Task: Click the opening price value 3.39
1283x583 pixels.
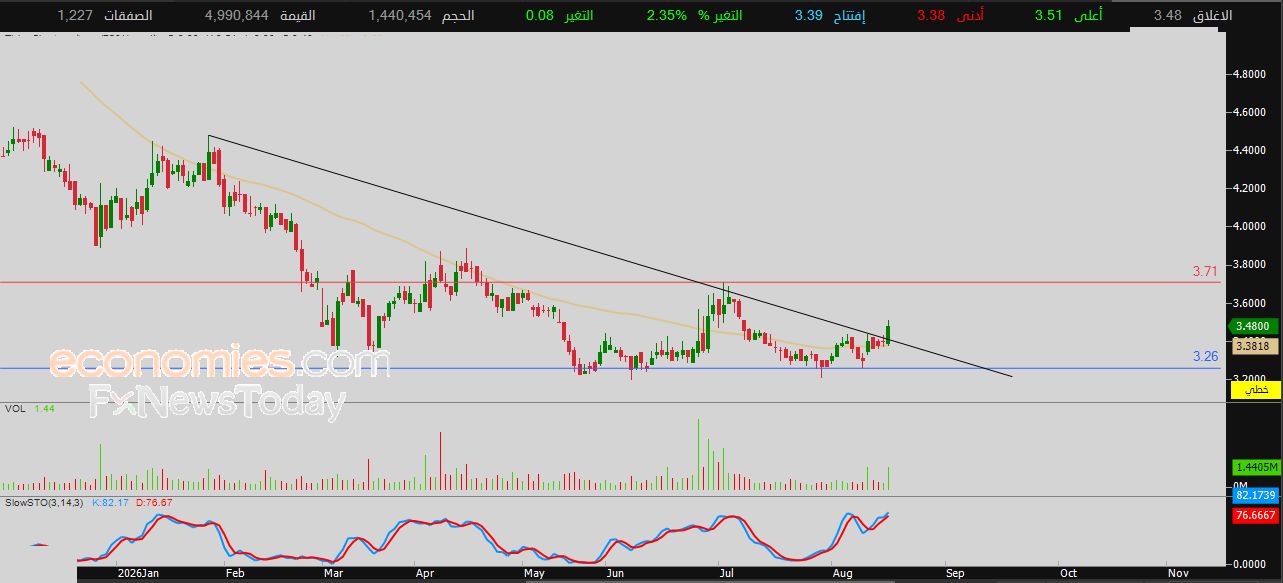Action: [809, 15]
